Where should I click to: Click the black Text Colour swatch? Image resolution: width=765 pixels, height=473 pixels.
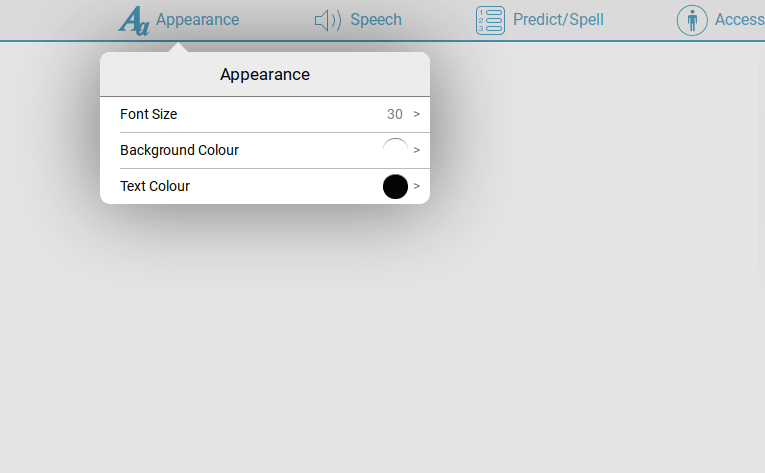point(395,186)
